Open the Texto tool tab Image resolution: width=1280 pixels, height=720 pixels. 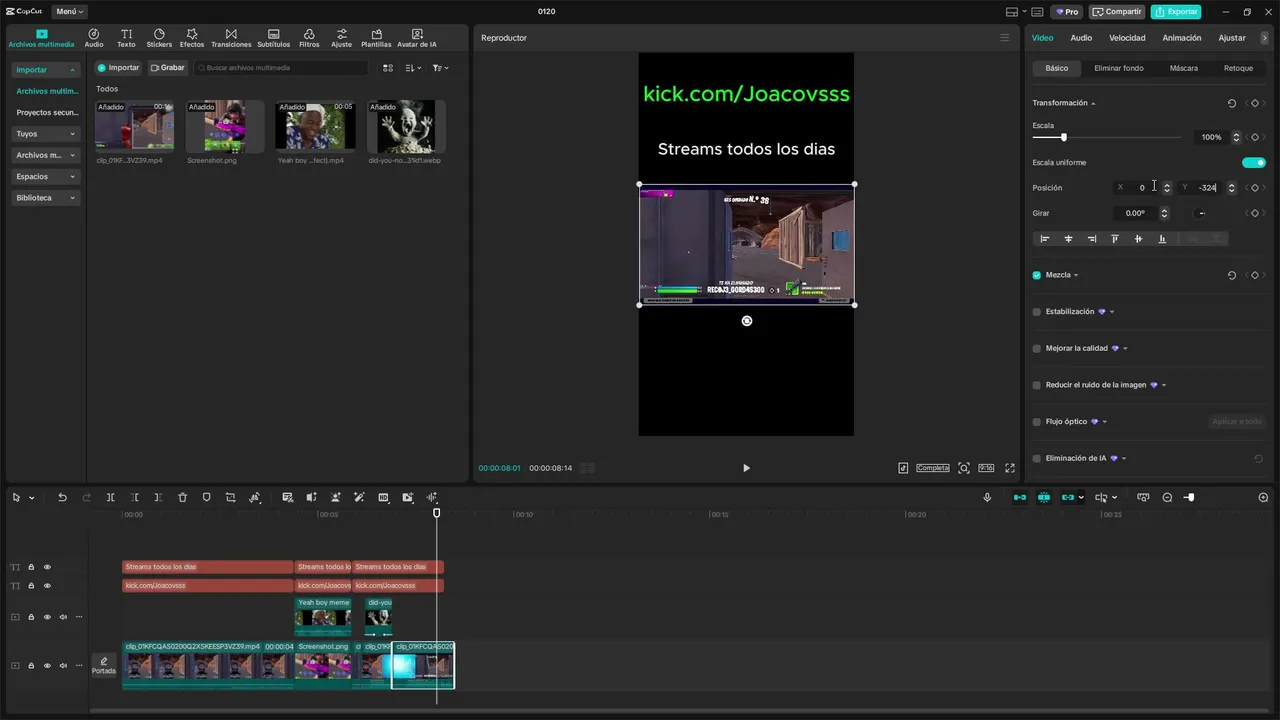126,38
